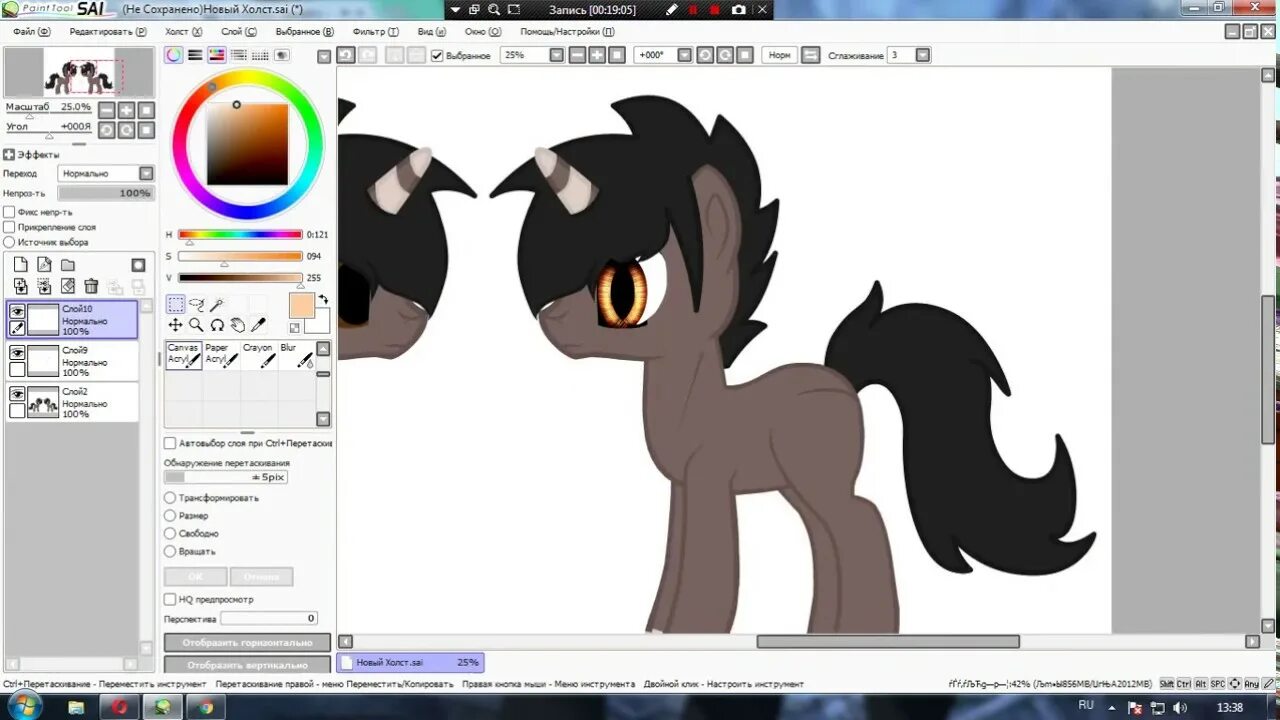
Task: Select Источник выбора option
Action: coord(9,242)
